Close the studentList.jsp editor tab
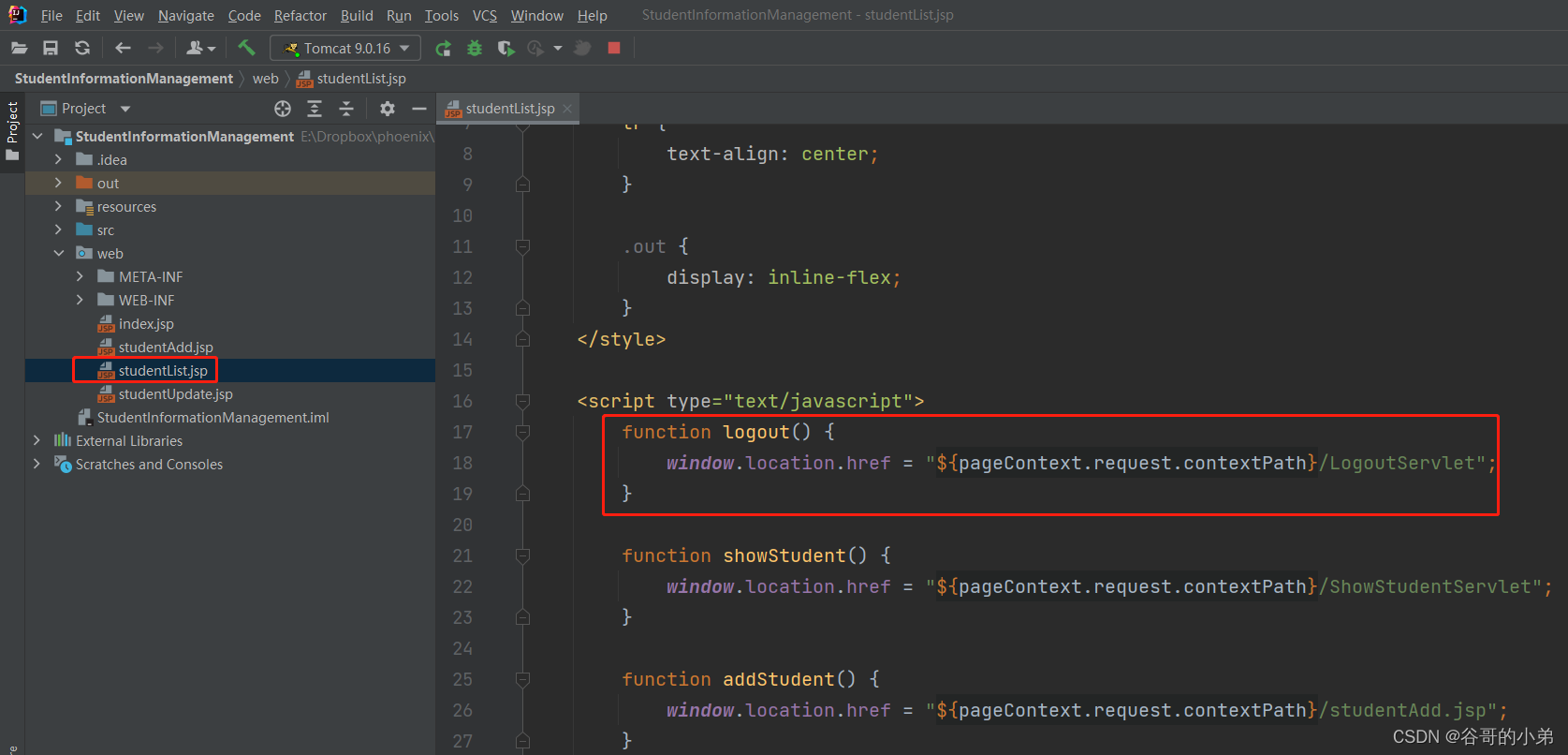 coord(567,109)
